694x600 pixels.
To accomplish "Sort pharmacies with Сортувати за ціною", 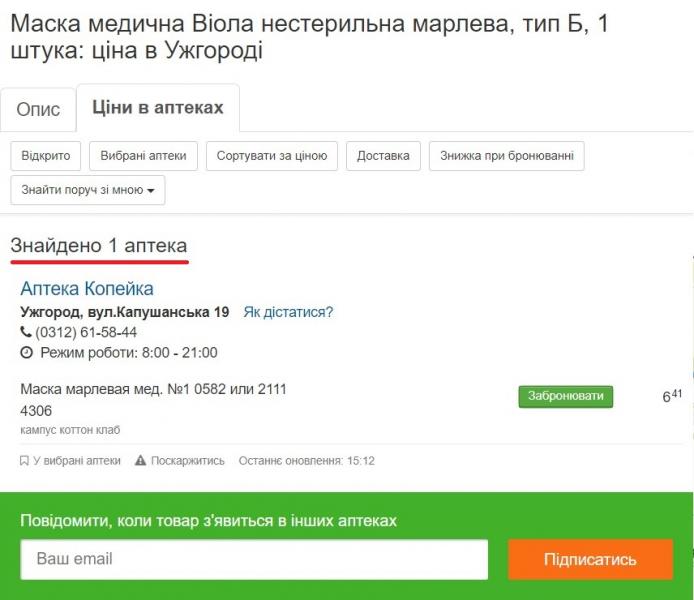I will 272,156.
